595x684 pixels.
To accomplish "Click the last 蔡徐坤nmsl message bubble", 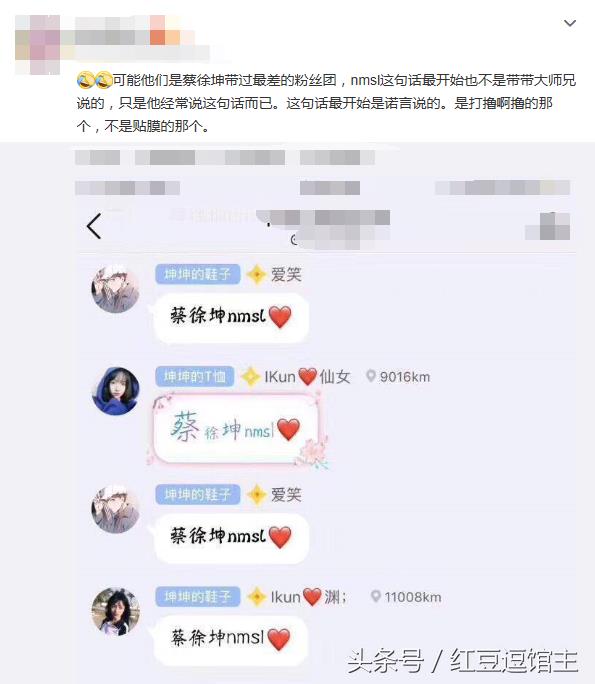I will [x=231, y=638].
